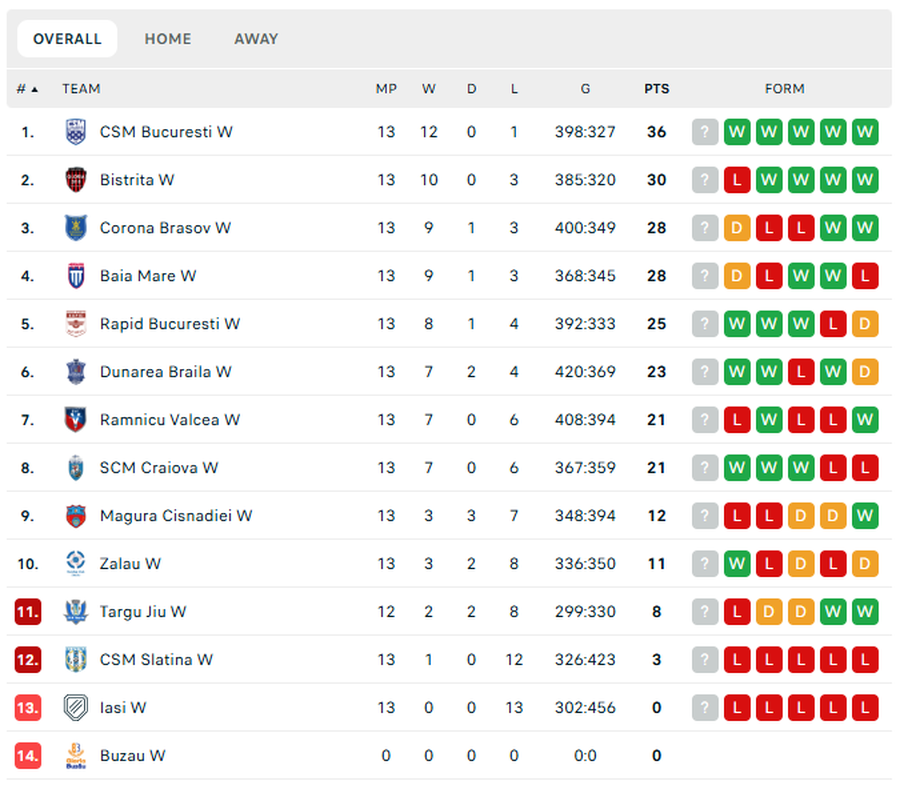Click the Iasi W shield icon
The image size is (900, 789).
tap(76, 708)
